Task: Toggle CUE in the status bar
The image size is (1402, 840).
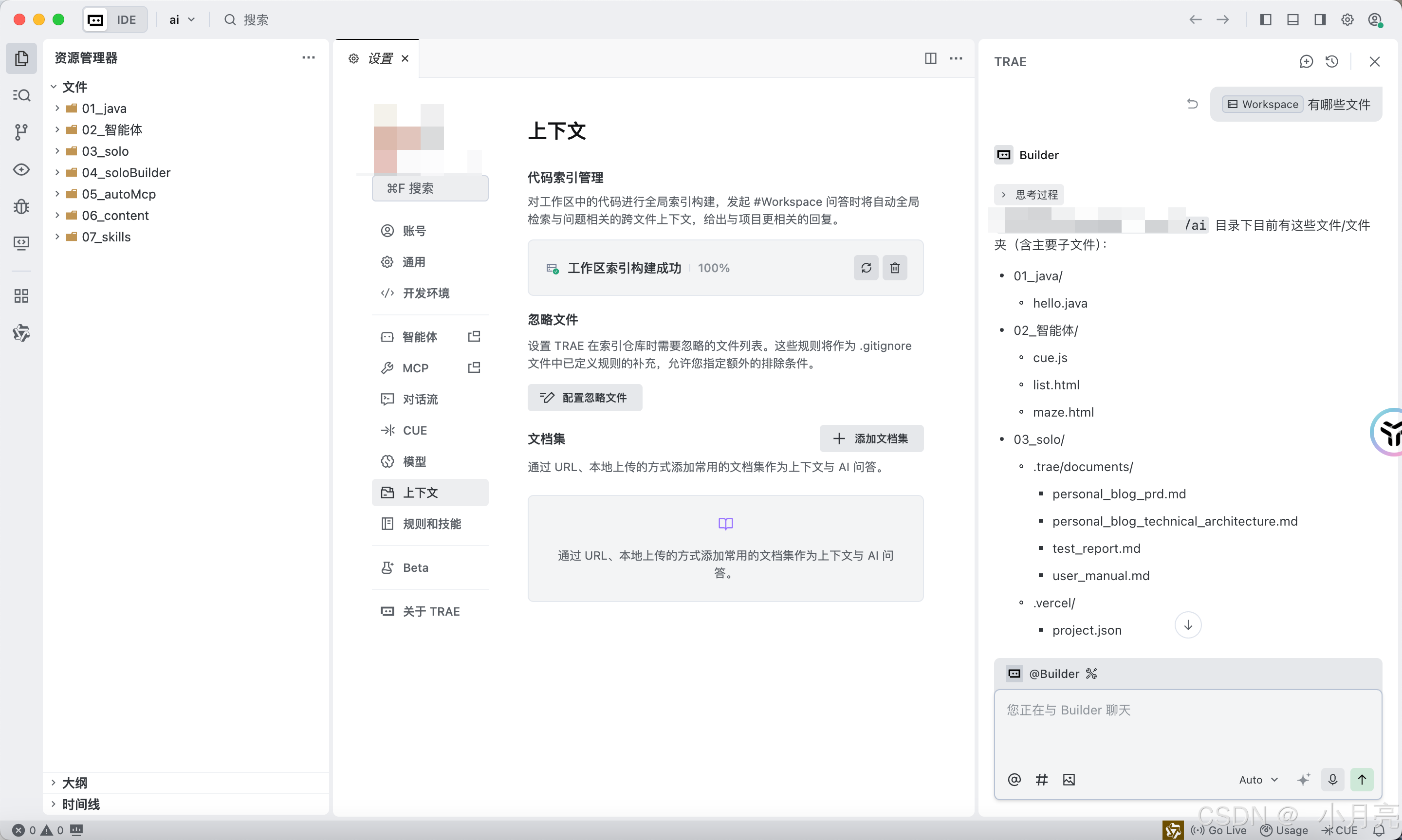Action: click(1340, 830)
